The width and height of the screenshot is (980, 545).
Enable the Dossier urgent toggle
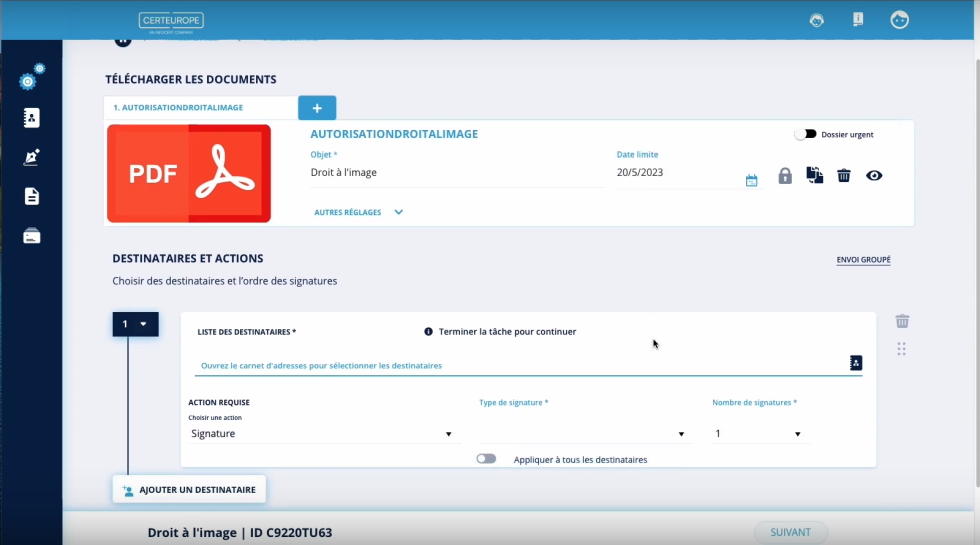point(805,134)
